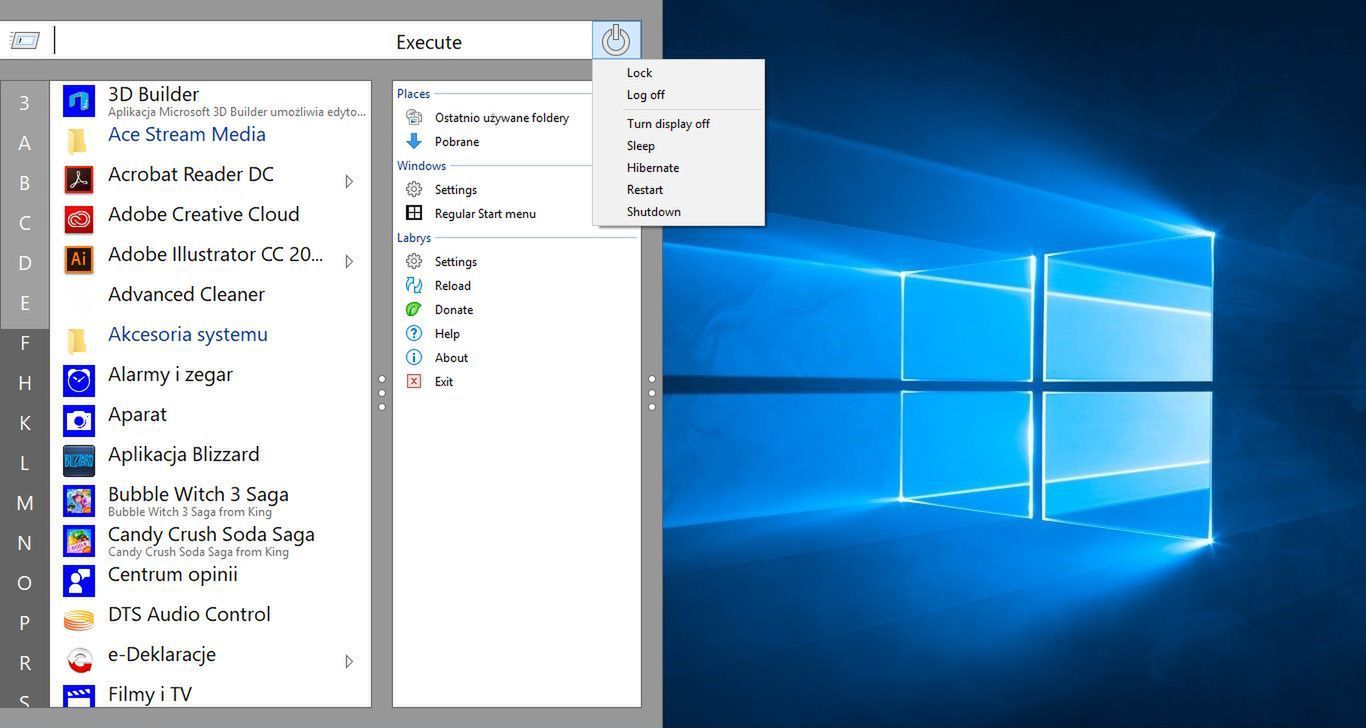Jump to letter H in index
Image resolution: width=1366 pixels, height=728 pixels.
25,383
